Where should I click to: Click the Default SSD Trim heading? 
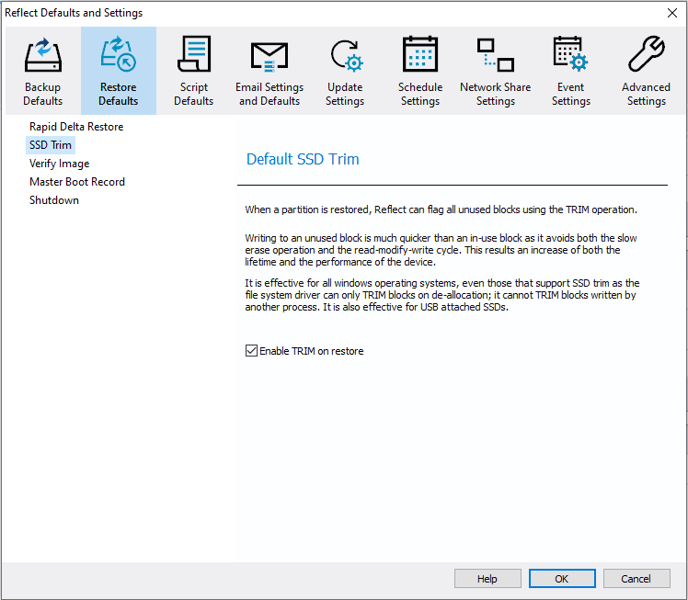(x=303, y=159)
